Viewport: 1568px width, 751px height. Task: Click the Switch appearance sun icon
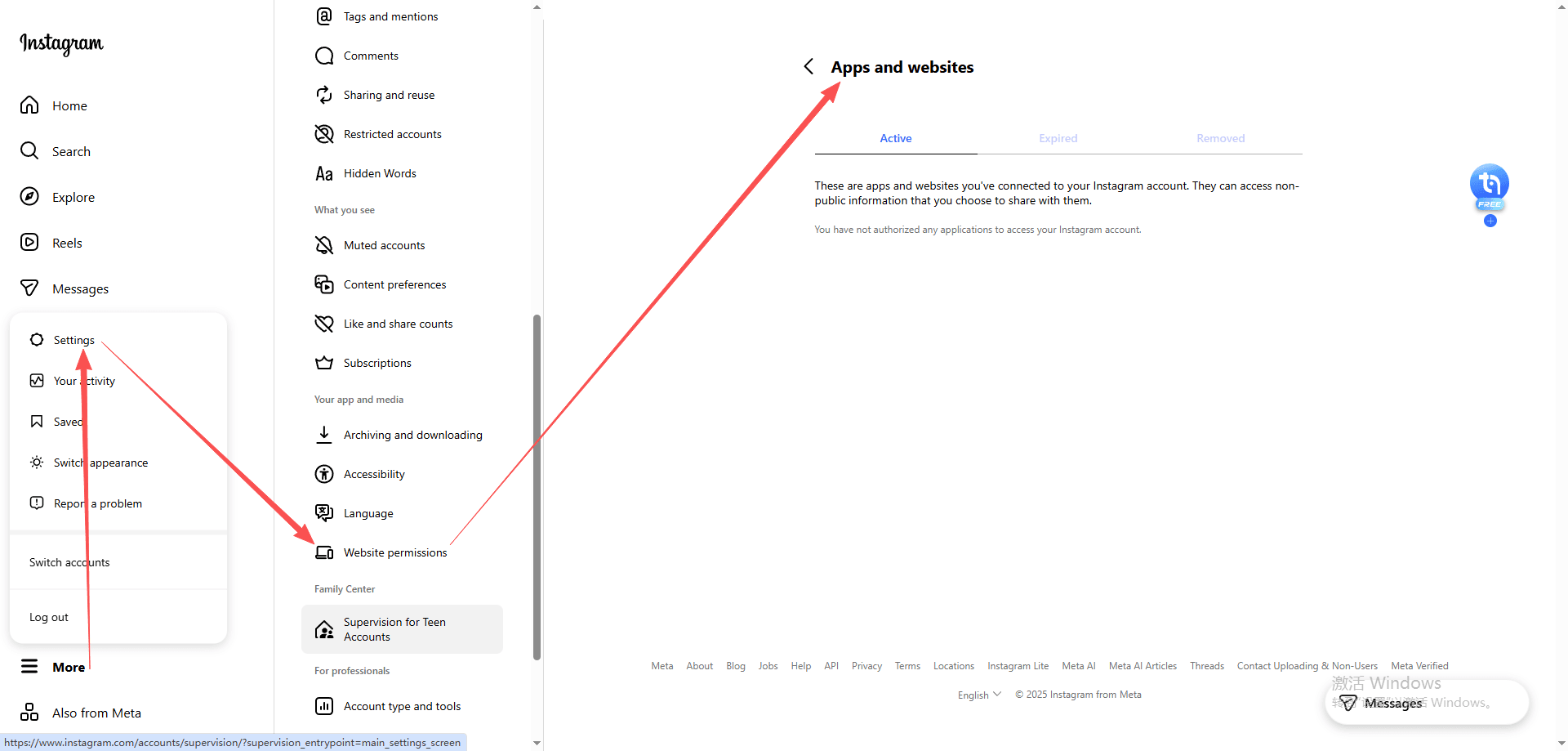pyautogui.click(x=37, y=463)
